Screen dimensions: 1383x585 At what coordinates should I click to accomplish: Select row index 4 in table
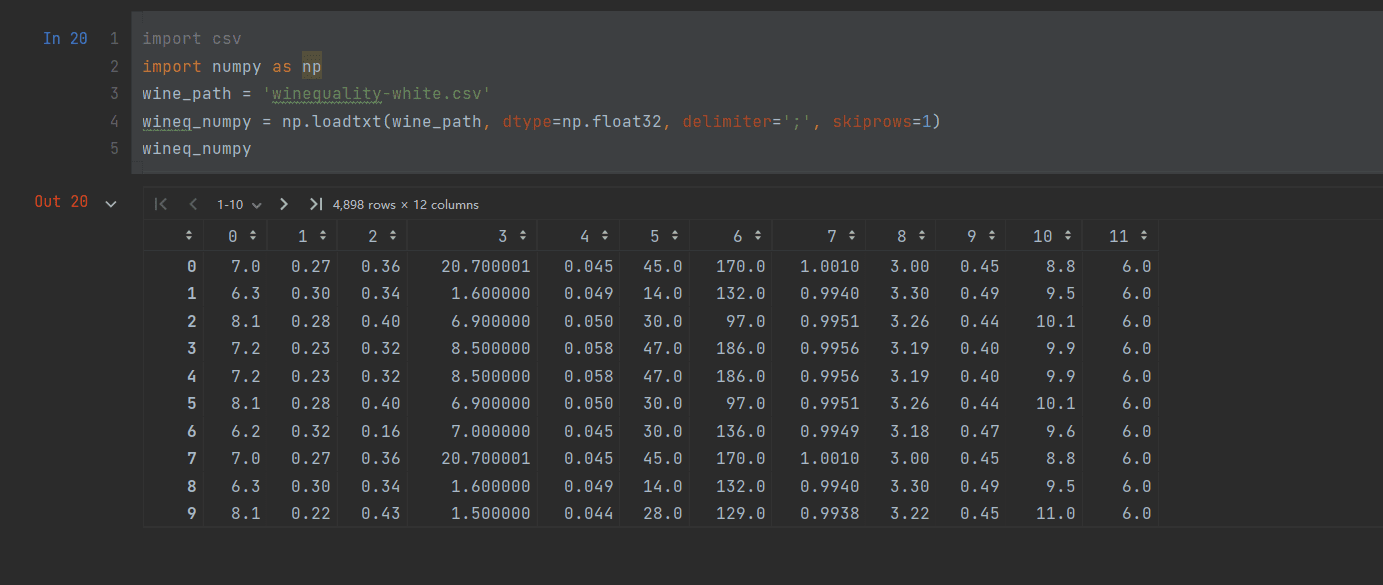(x=191, y=376)
